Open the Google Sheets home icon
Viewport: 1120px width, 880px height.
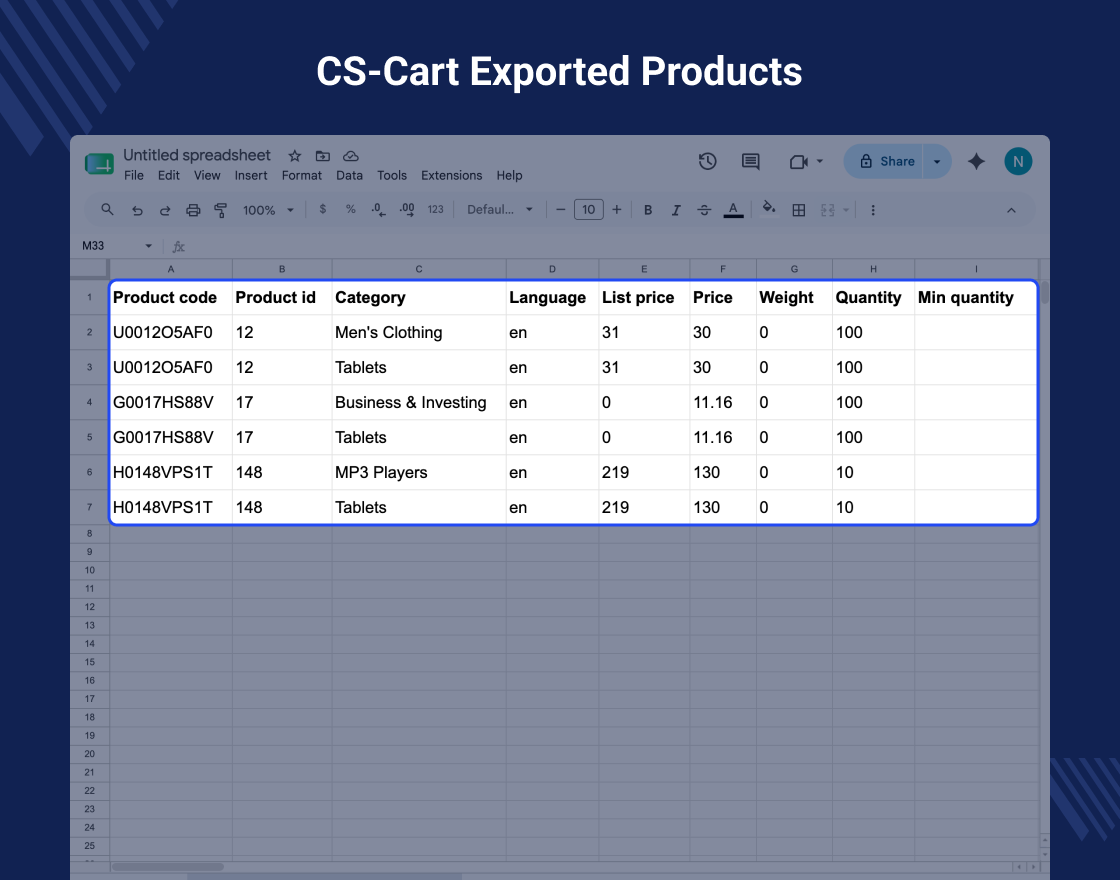tap(99, 164)
